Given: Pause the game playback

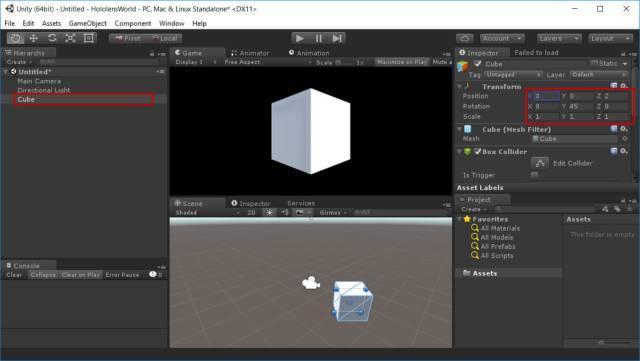Looking at the screenshot, I should point(318,38).
